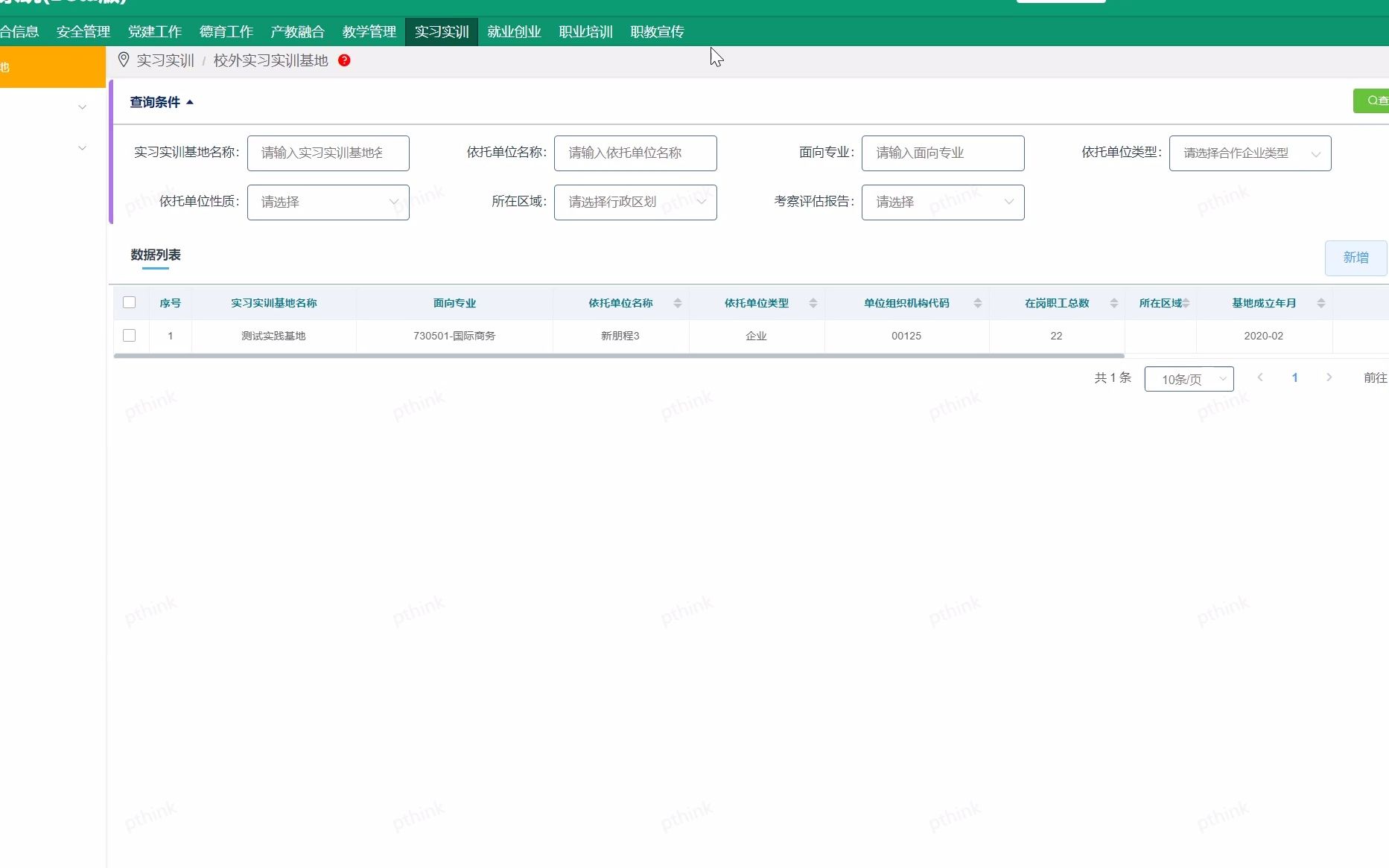The image size is (1389, 868).
Task: Select the highlighted orange sidebar item
Action: click(52, 67)
